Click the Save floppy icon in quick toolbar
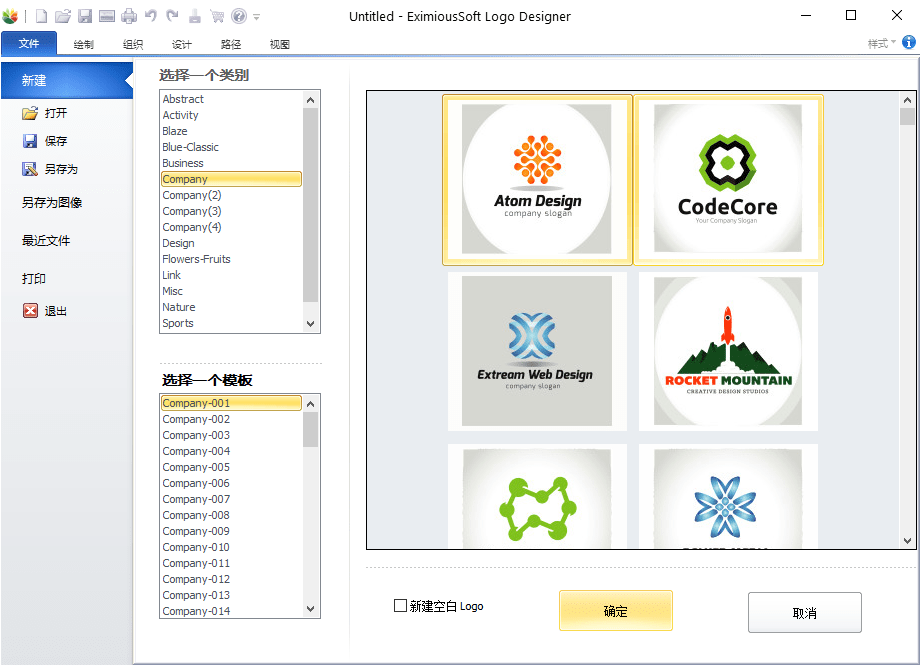Image resolution: width=921 pixels, height=666 pixels. pos(85,16)
